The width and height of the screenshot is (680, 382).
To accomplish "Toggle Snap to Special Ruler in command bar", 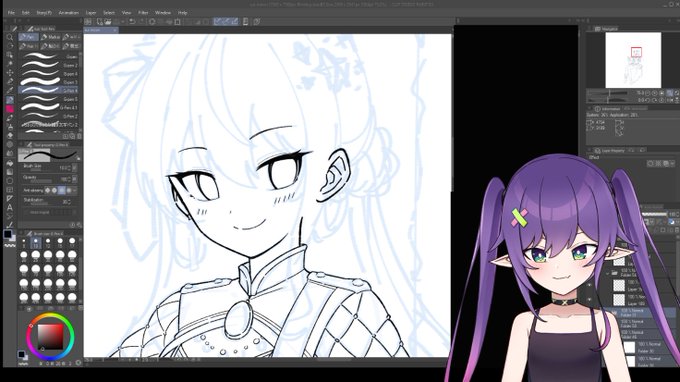I will [226, 22].
